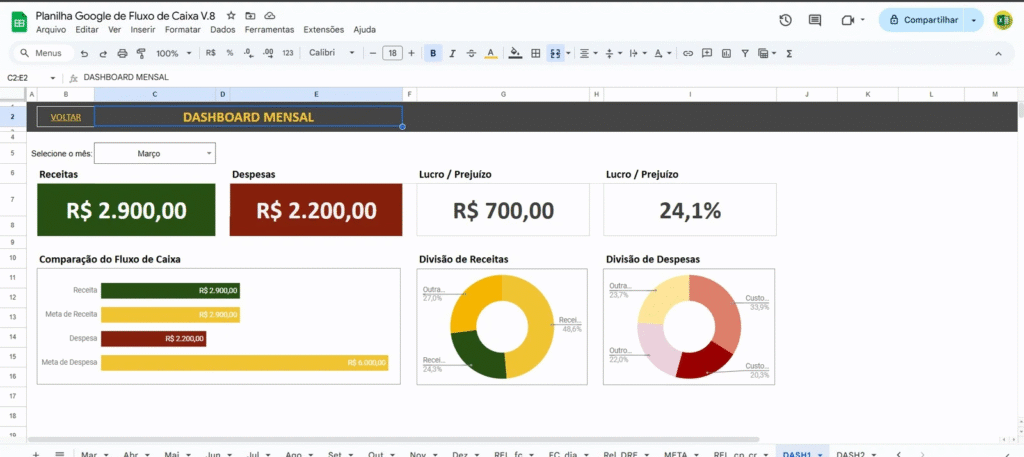Toggle italic formatting
The image size is (1024, 457).
[452, 53]
